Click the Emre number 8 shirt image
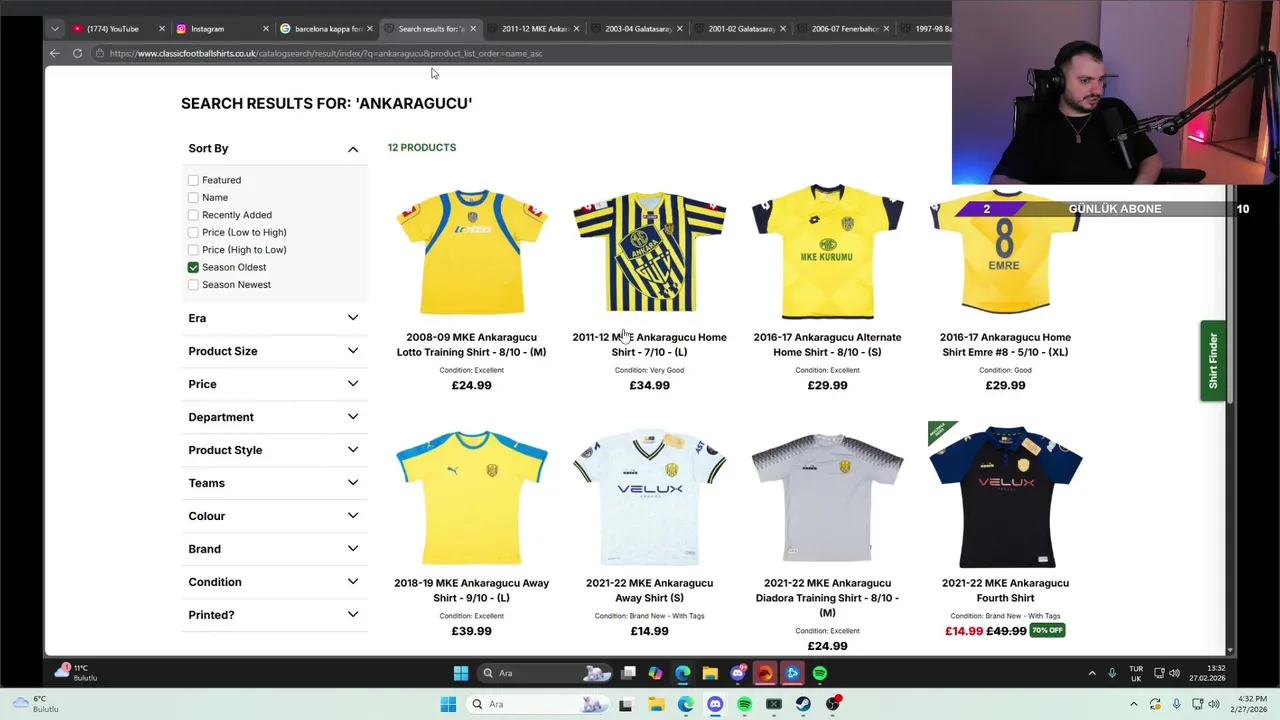The width and height of the screenshot is (1280, 720). 1005,251
